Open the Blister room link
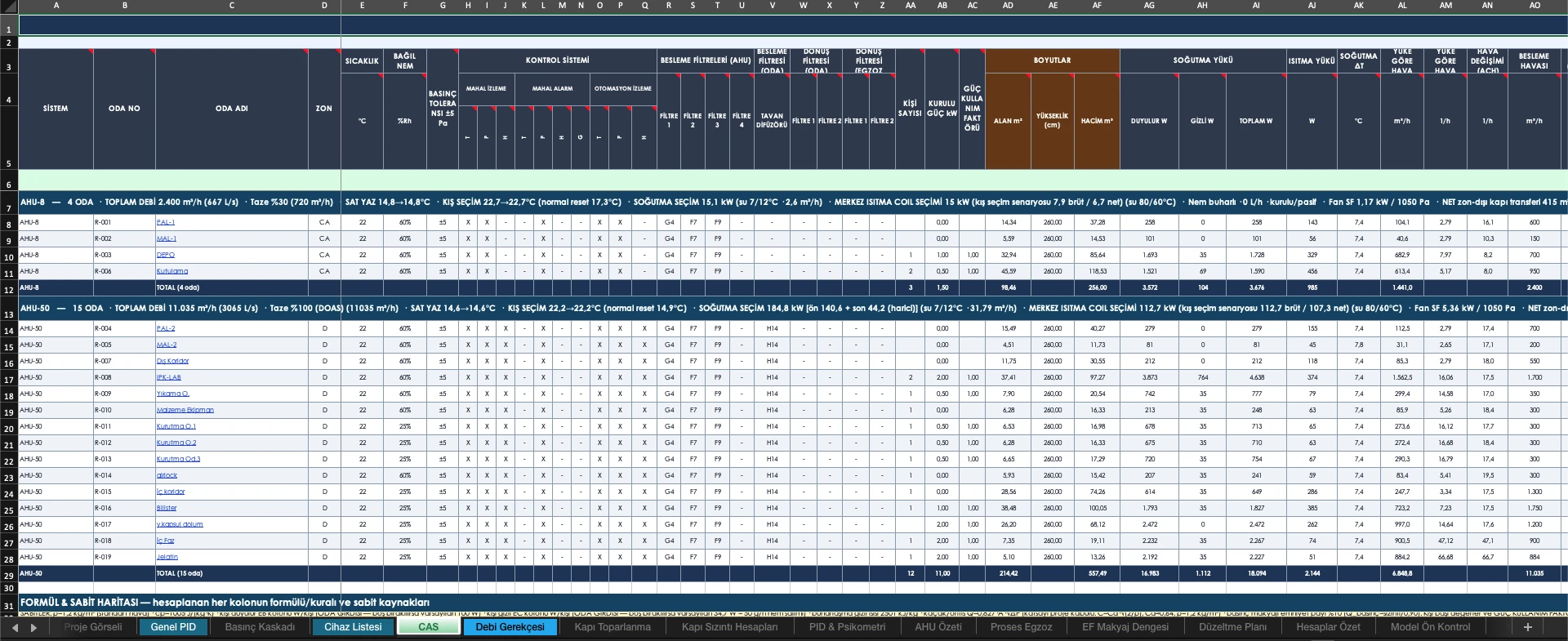Image resolution: width=1568 pixels, height=641 pixels. pyautogui.click(x=167, y=508)
